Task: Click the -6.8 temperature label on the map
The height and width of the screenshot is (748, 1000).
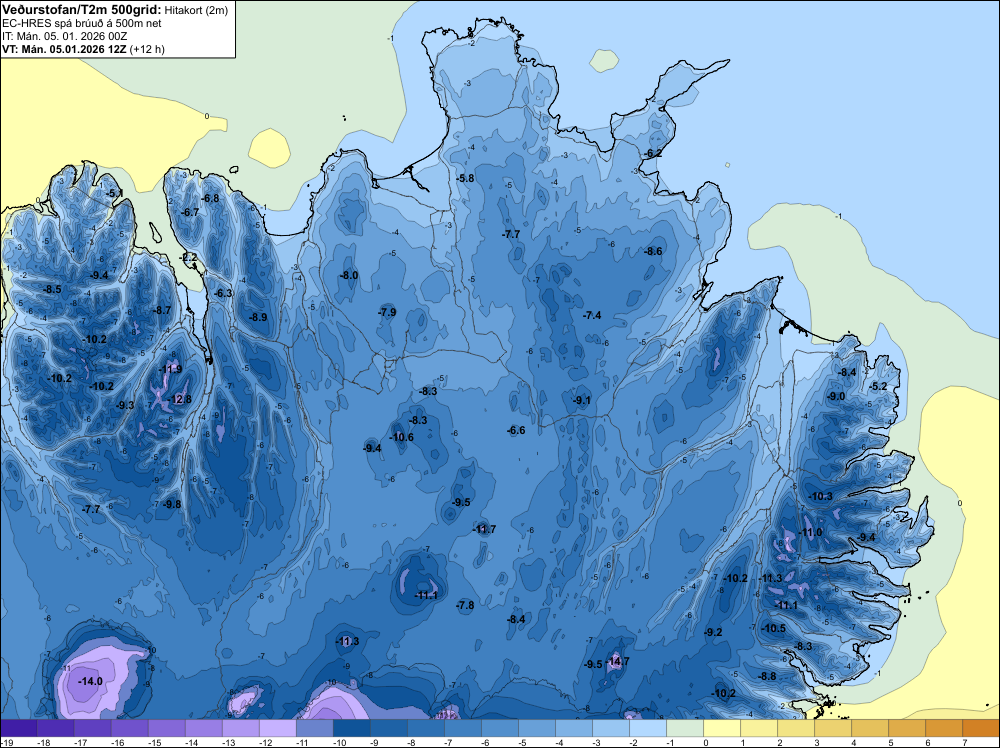Action: point(210,198)
